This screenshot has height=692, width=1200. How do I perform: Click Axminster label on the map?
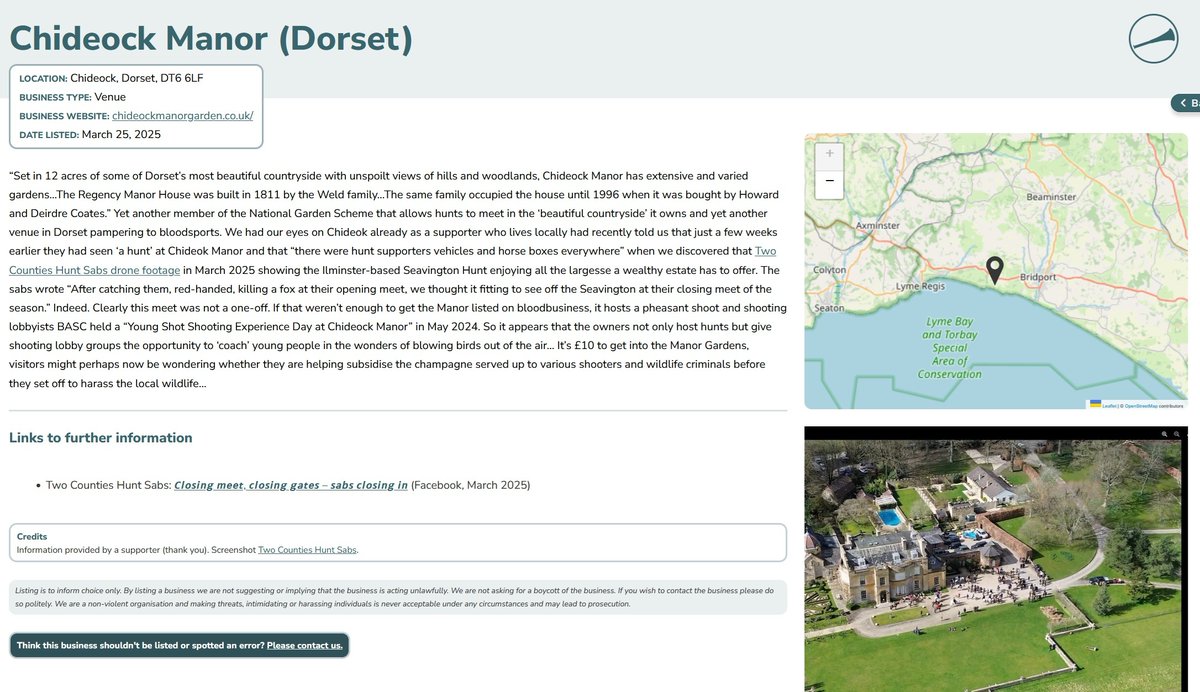(879, 226)
